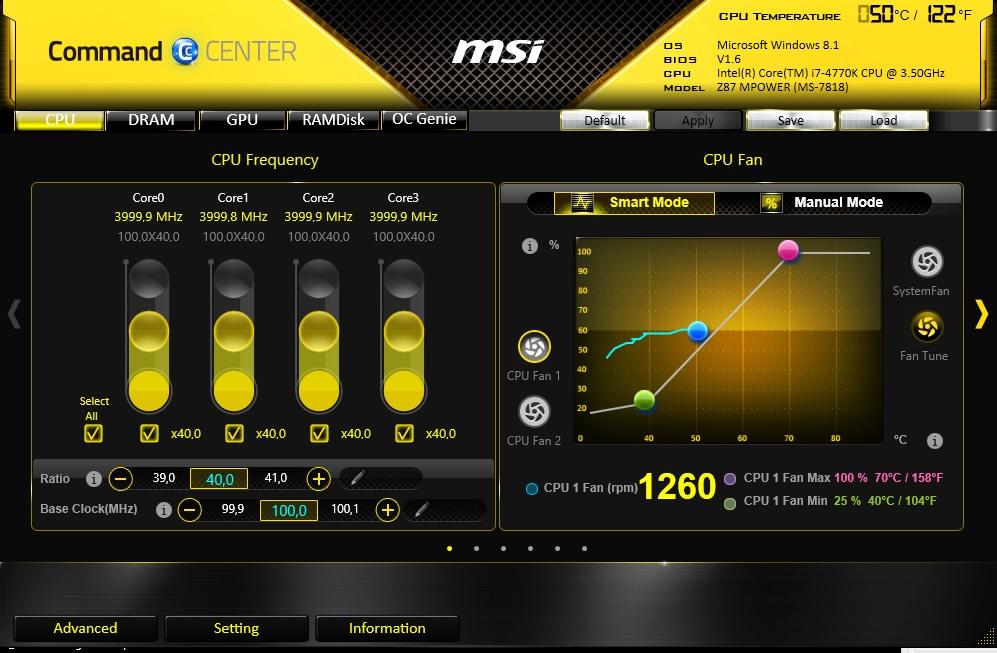Click the blue current temperature point

(698, 331)
